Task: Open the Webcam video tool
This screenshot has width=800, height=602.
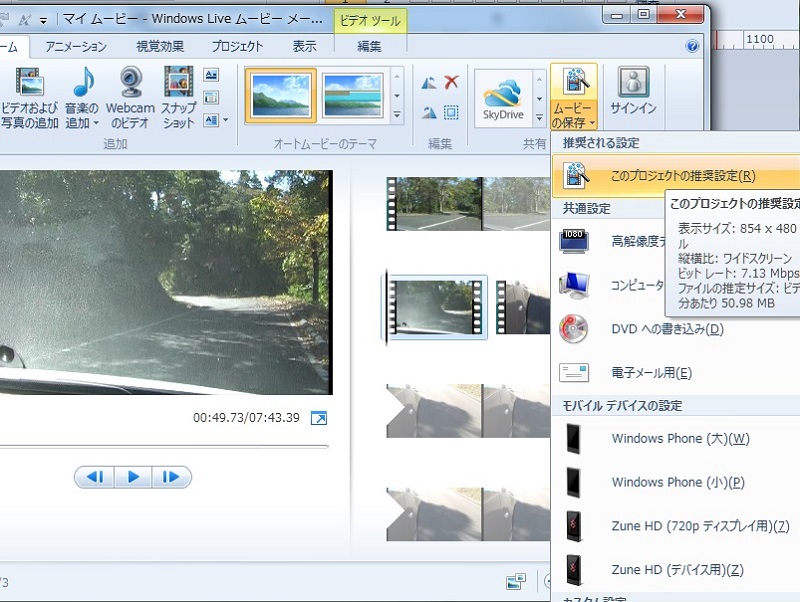Action: coord(131,82)
